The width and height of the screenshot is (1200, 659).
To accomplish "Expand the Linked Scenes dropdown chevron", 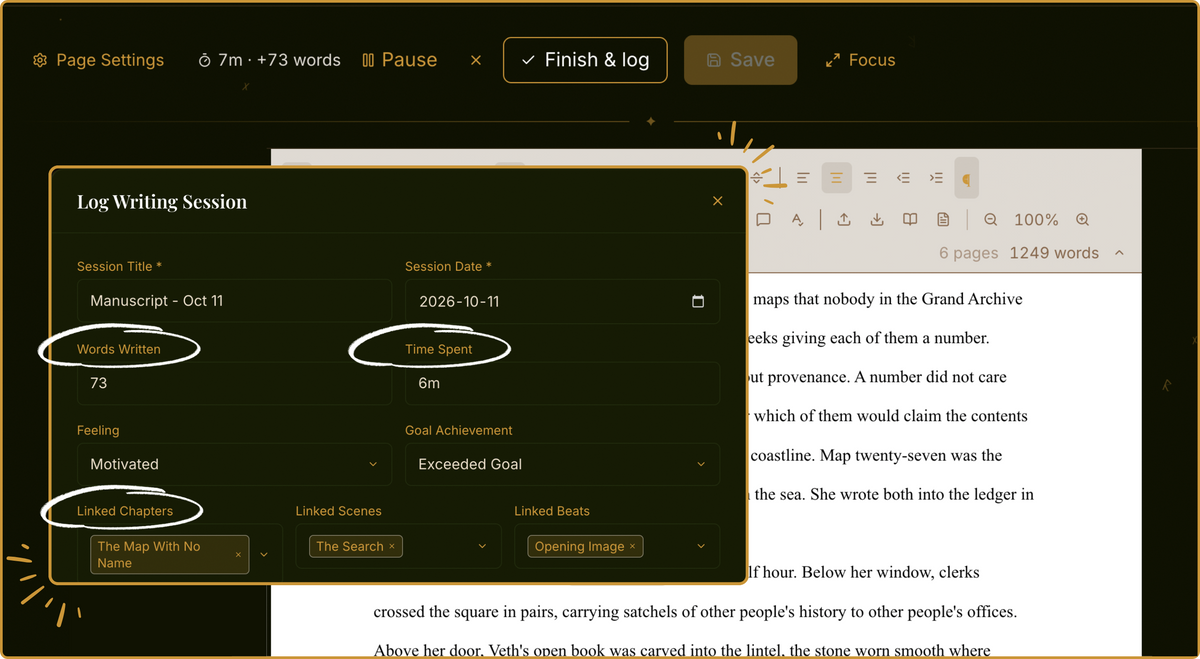I will [x=482, y=546].
